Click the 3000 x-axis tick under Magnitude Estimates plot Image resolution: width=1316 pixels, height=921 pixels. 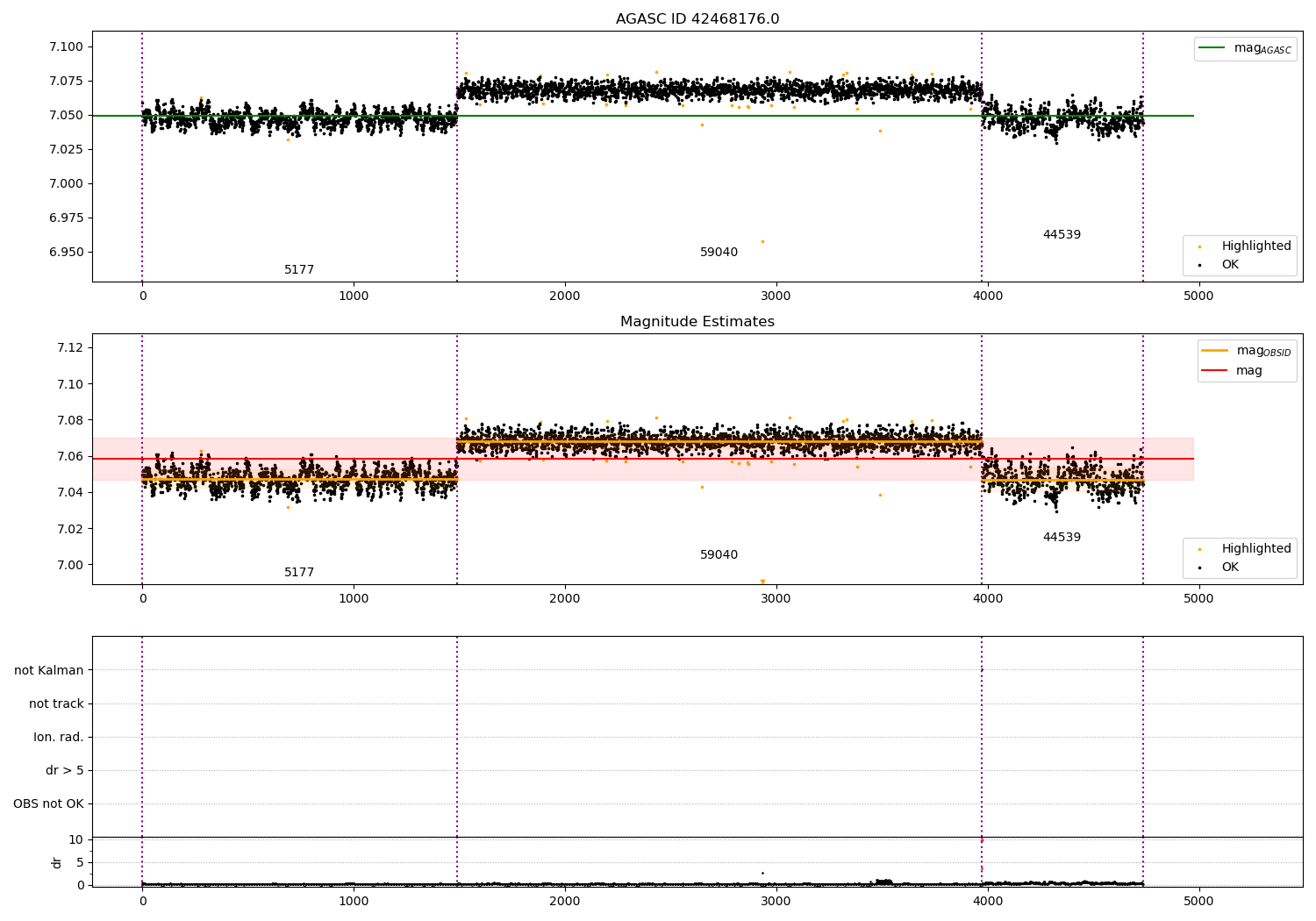pyautogui.click(x=776, y=599)
